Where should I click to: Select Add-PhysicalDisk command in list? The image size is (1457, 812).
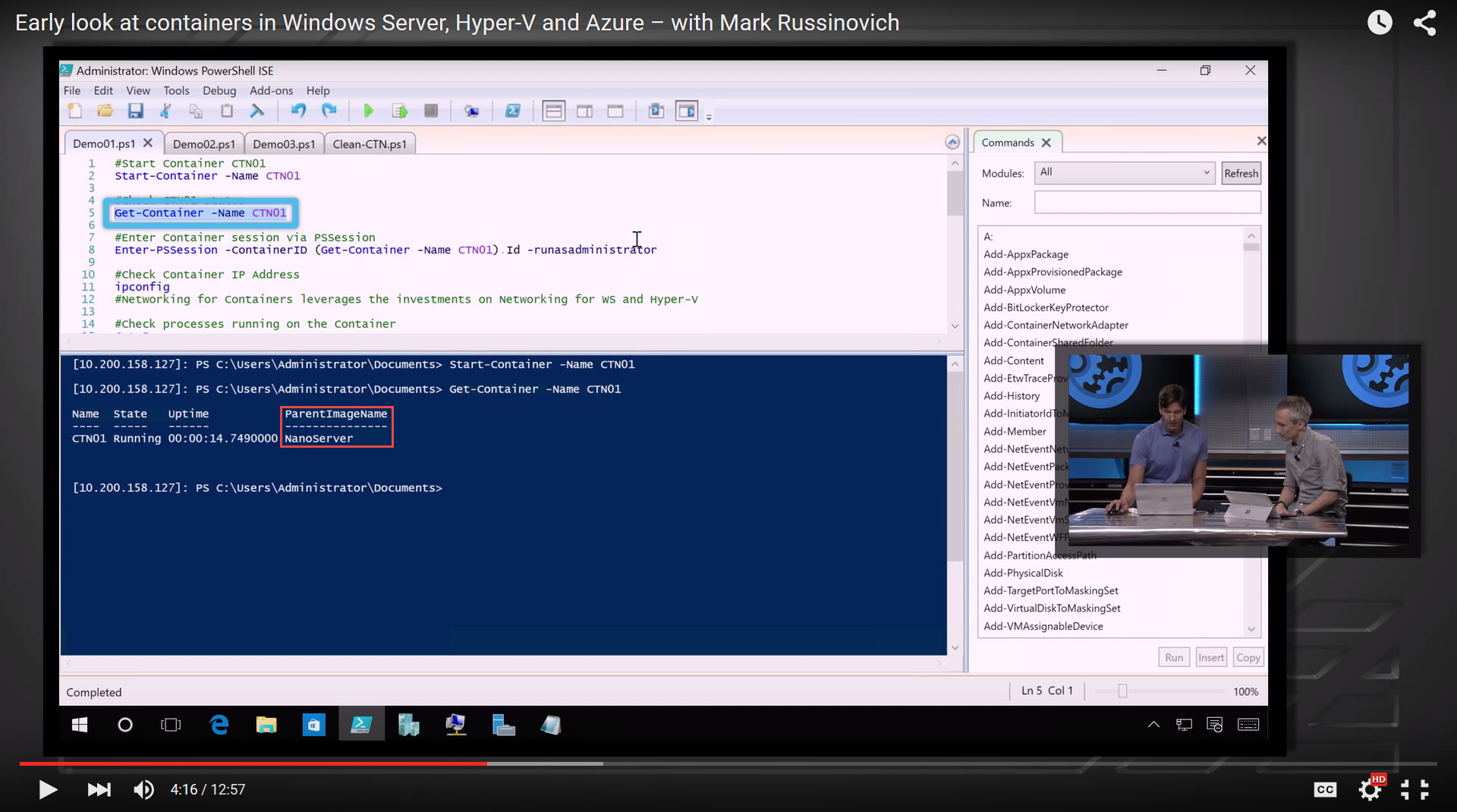[x=1023, y=573]
